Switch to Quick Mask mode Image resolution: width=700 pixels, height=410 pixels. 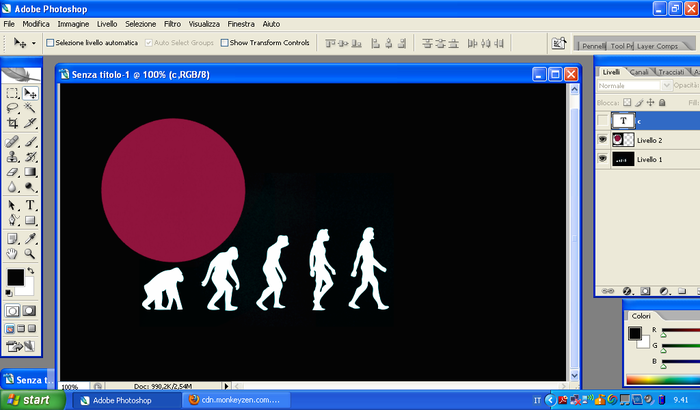click(x=29, y=310)
